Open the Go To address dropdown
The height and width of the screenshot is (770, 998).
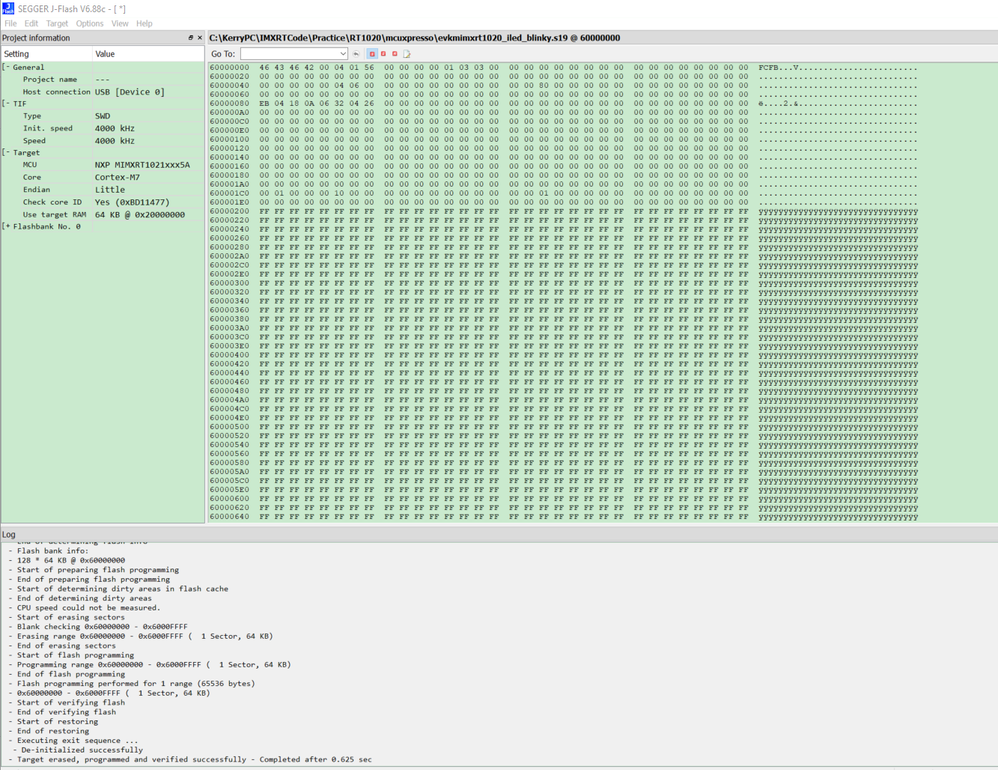[343, 53]
